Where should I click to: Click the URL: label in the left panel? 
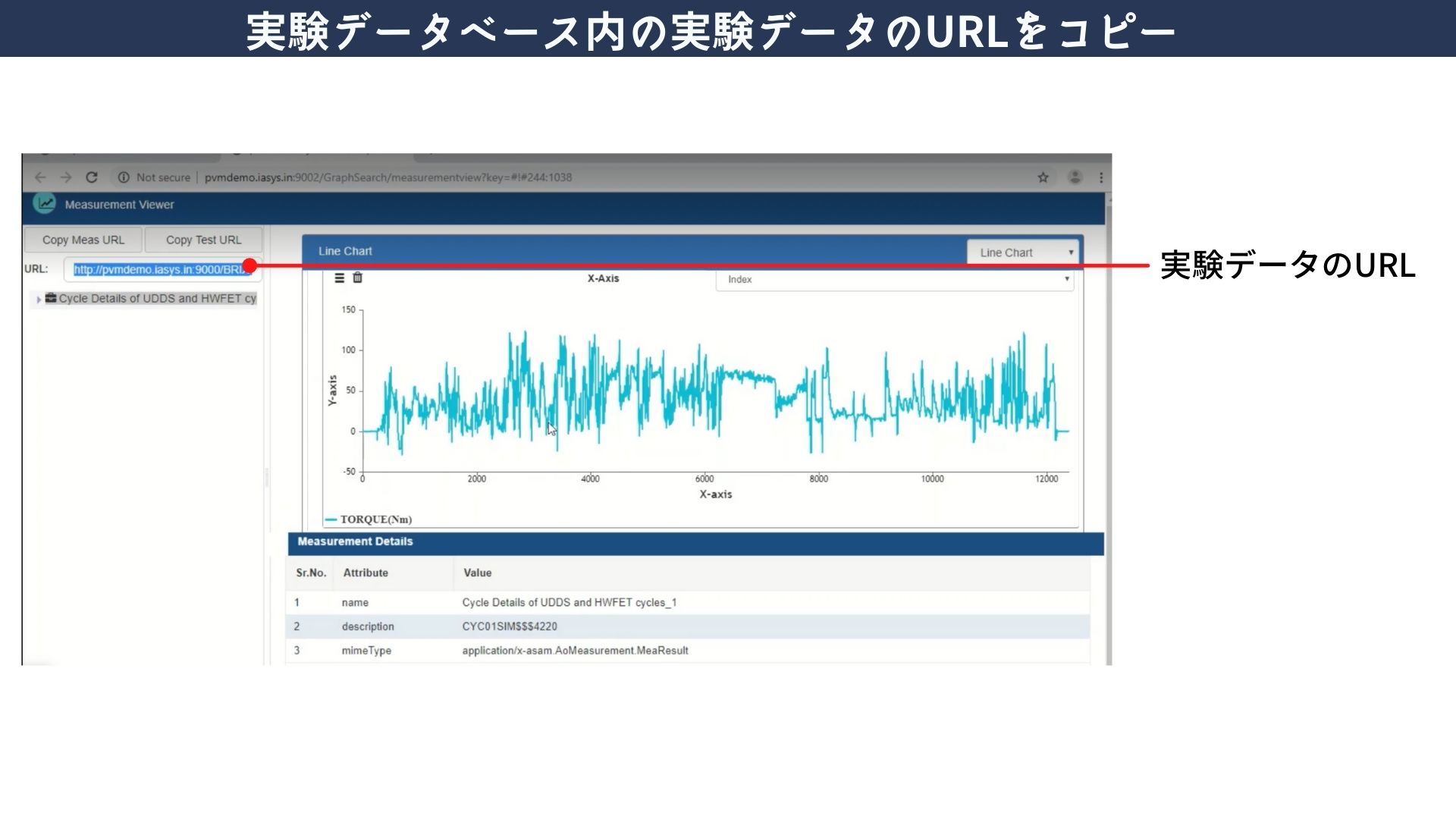point(36,268)
